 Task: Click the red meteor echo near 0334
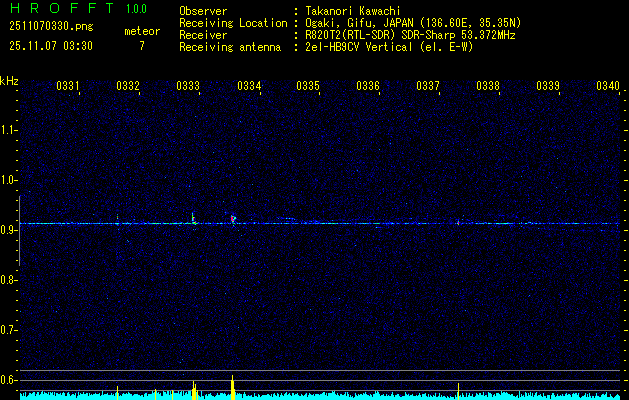click(233, 219)
